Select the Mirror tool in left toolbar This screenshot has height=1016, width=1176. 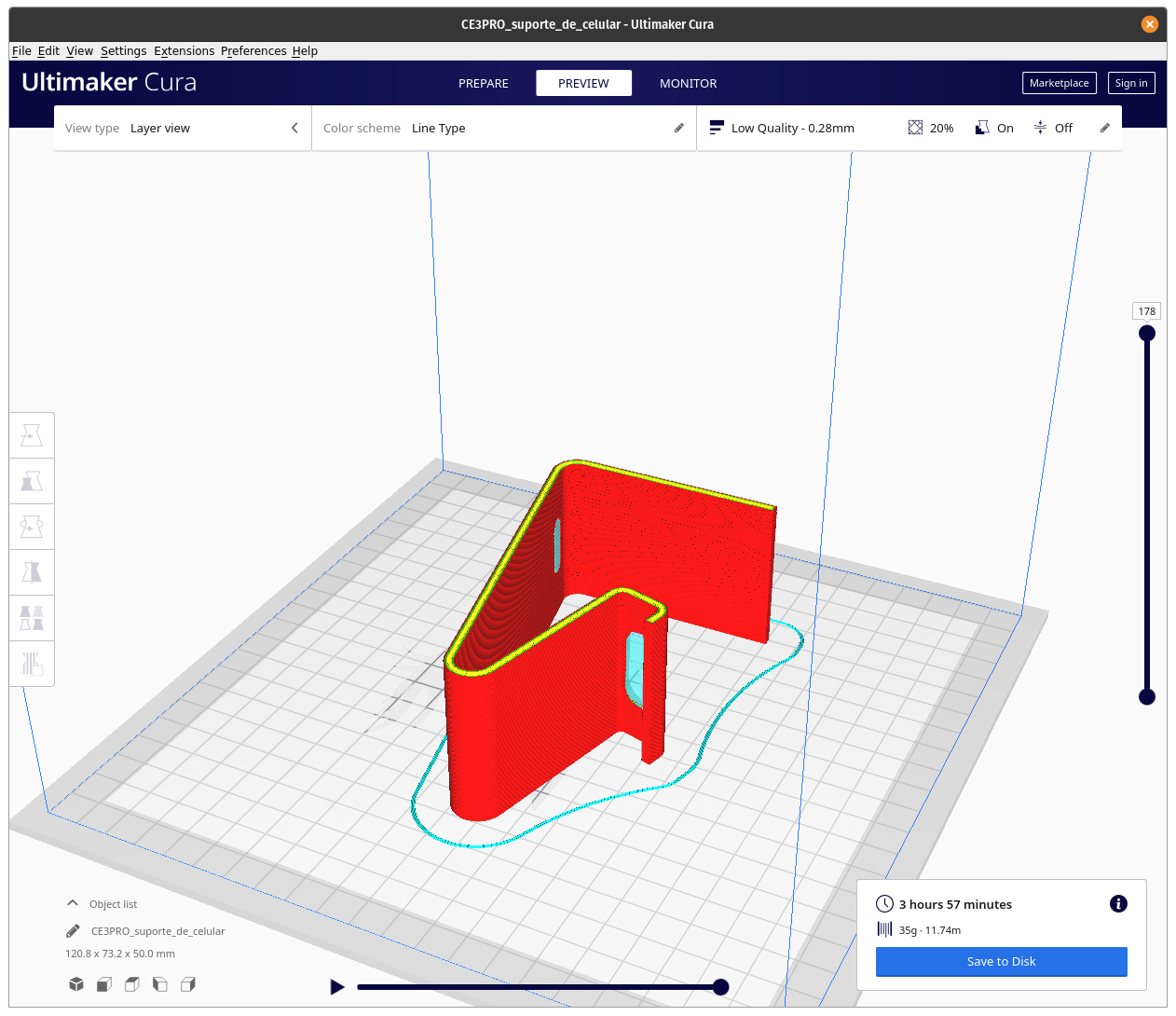pyautogui.click(x=32, y=572)
